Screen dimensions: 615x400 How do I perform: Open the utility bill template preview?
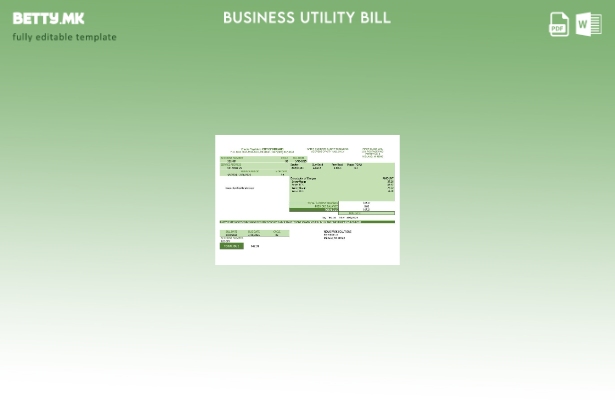point(307,199)
